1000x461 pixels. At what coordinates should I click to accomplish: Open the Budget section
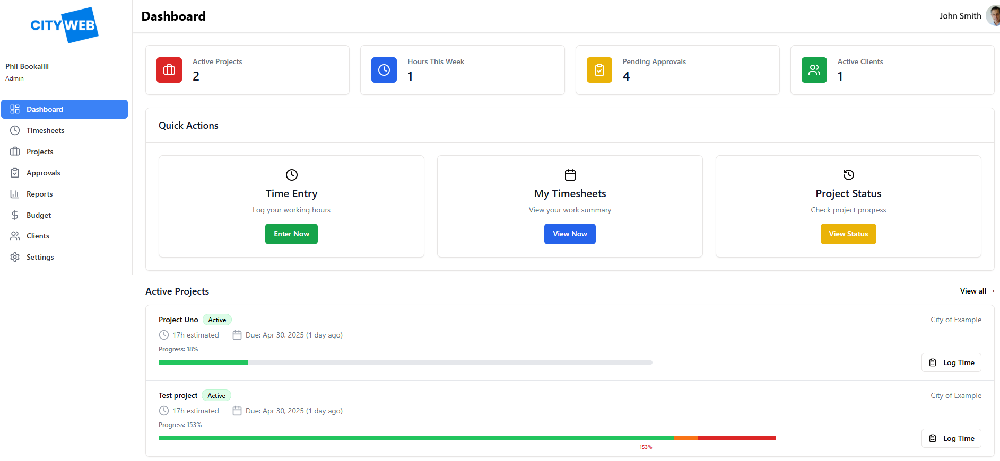38,215
